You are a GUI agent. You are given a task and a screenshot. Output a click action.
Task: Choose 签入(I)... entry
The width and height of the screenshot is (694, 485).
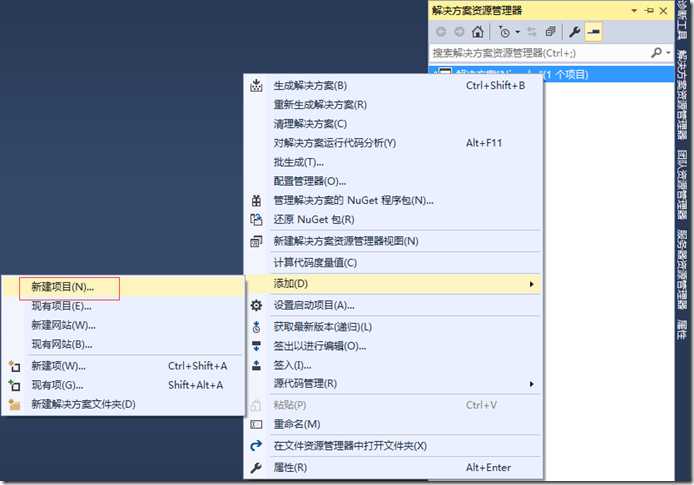tap(393, 365)
